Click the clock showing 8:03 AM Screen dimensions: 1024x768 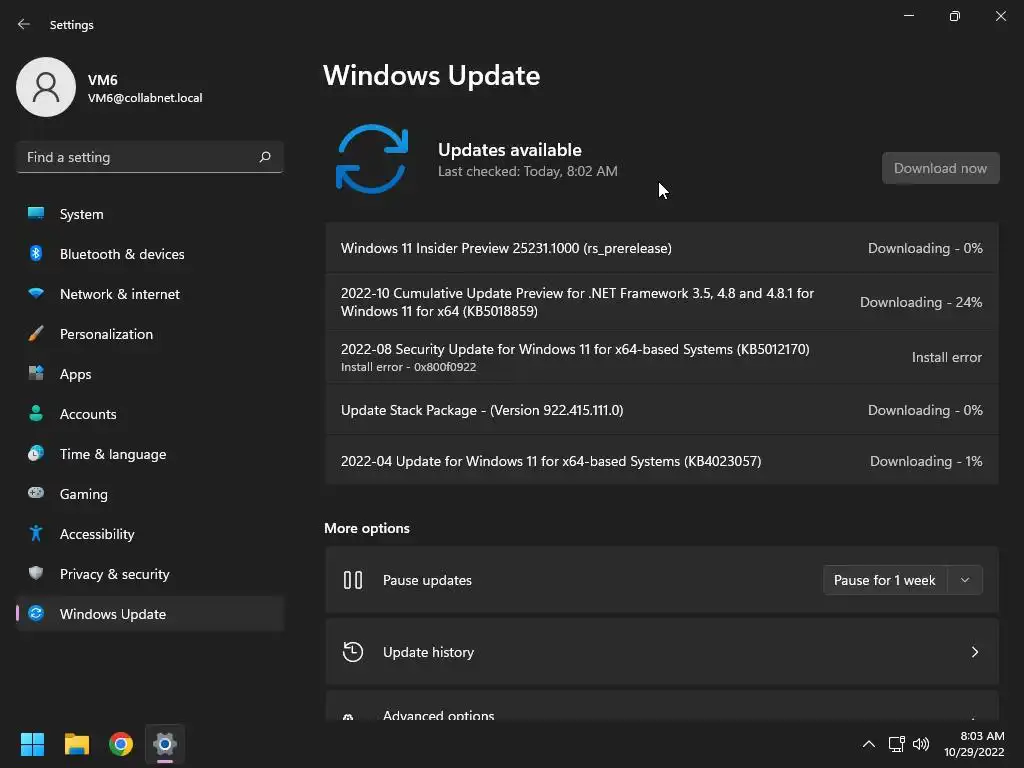click(x=982, y=736)
